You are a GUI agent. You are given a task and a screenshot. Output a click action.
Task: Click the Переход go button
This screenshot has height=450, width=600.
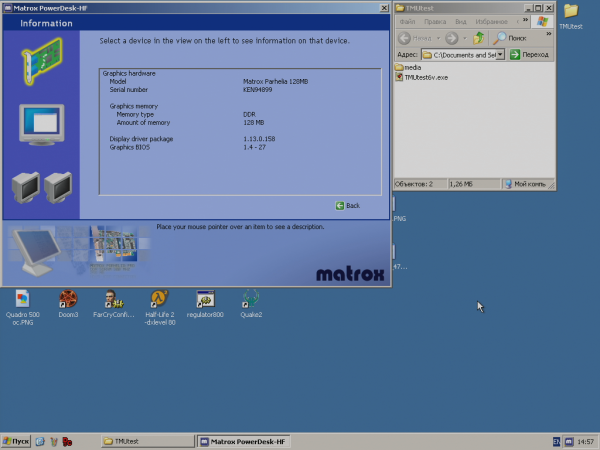[530, 55]
